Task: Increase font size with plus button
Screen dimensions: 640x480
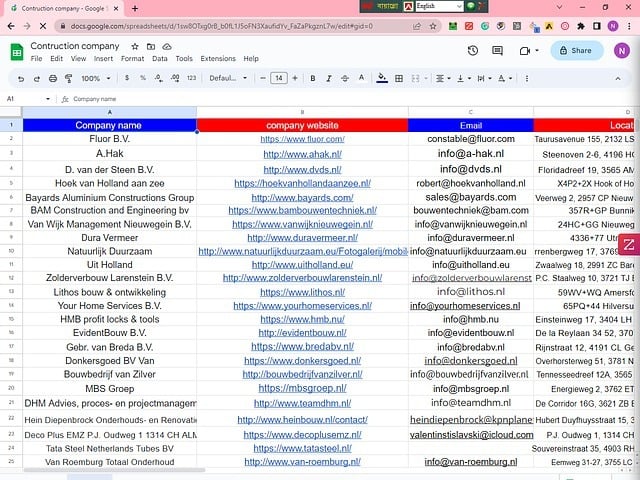Action: click(295, 78)
